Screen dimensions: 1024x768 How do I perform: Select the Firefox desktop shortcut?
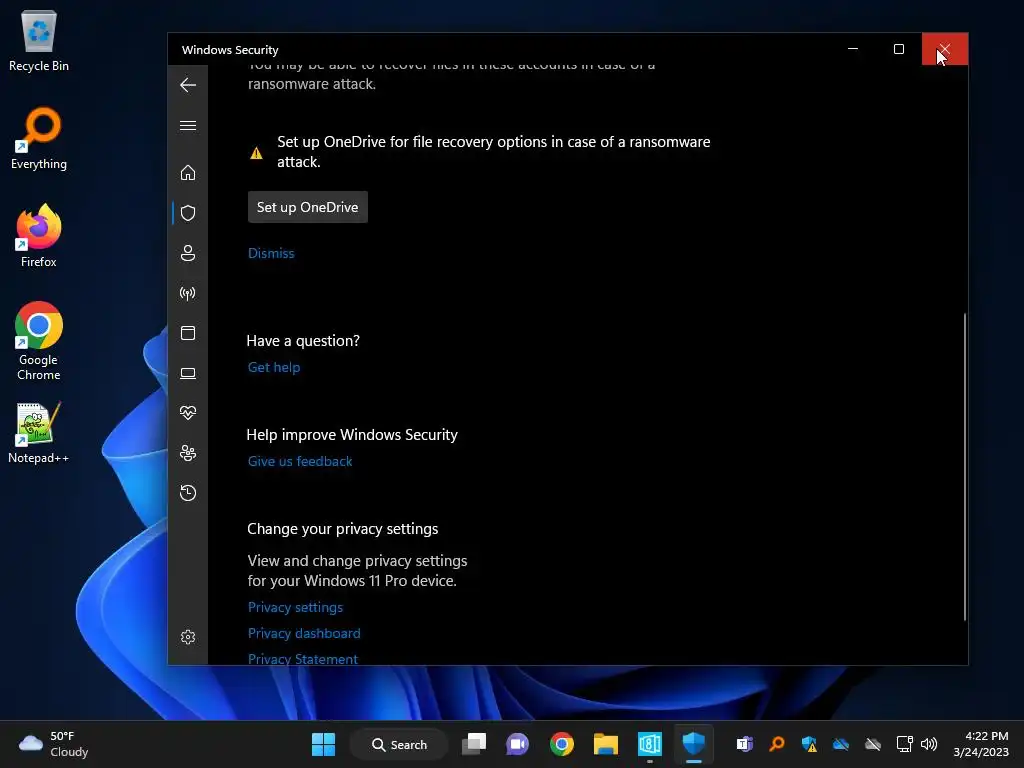(x=39, y=236)
